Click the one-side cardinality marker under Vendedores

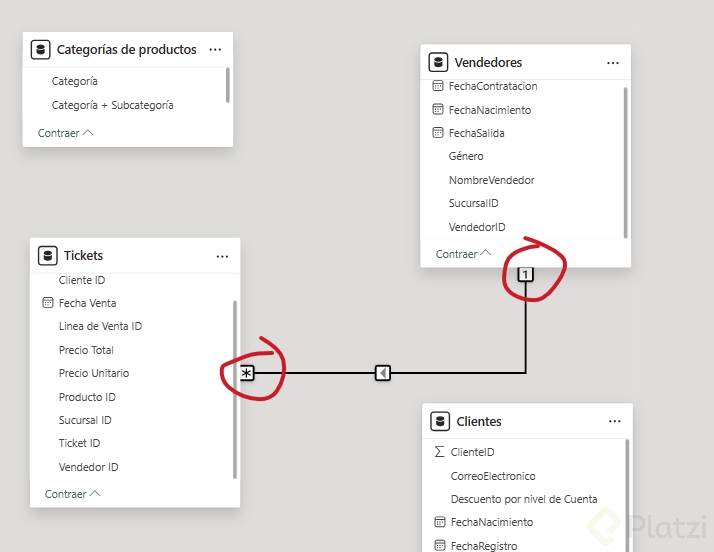pos(525,275)
